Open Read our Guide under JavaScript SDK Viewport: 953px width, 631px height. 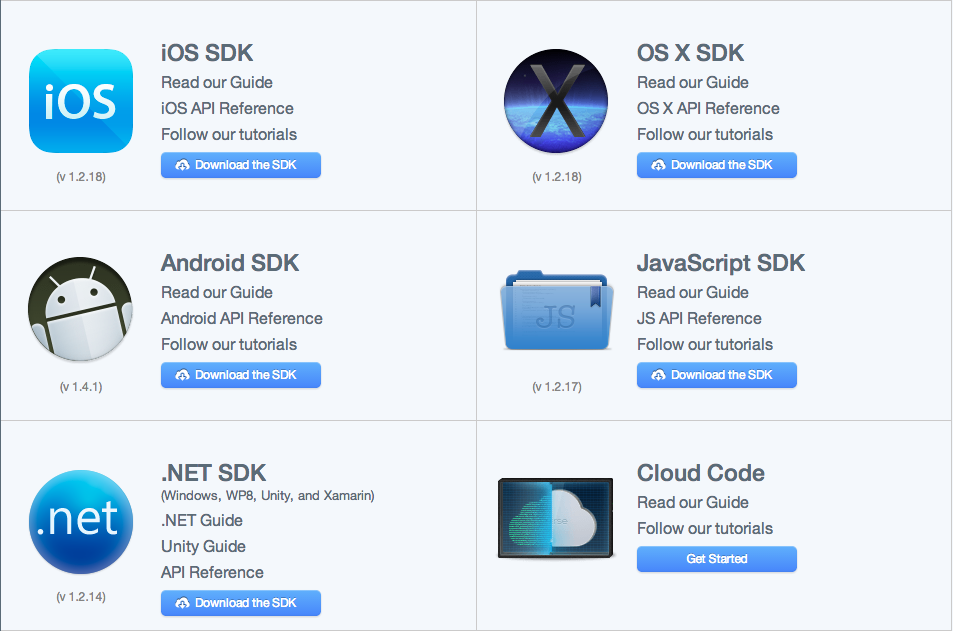point(693,292)
